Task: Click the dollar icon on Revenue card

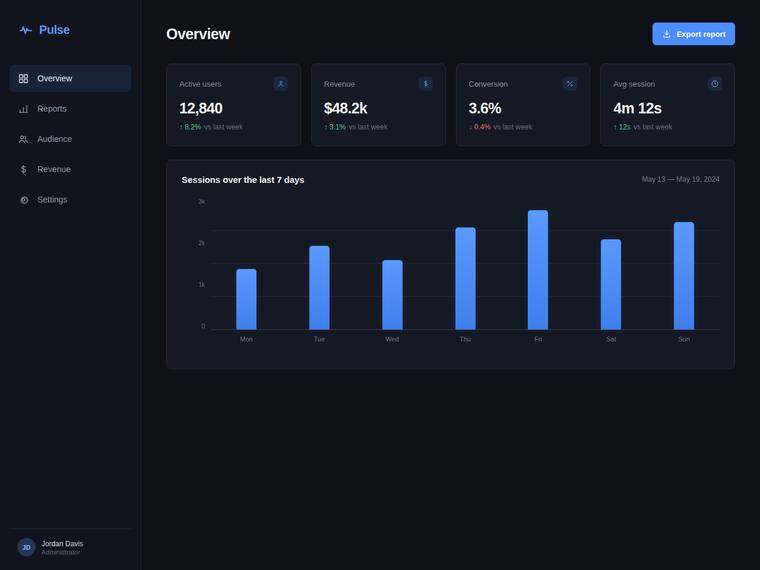Action: [426, 84]
